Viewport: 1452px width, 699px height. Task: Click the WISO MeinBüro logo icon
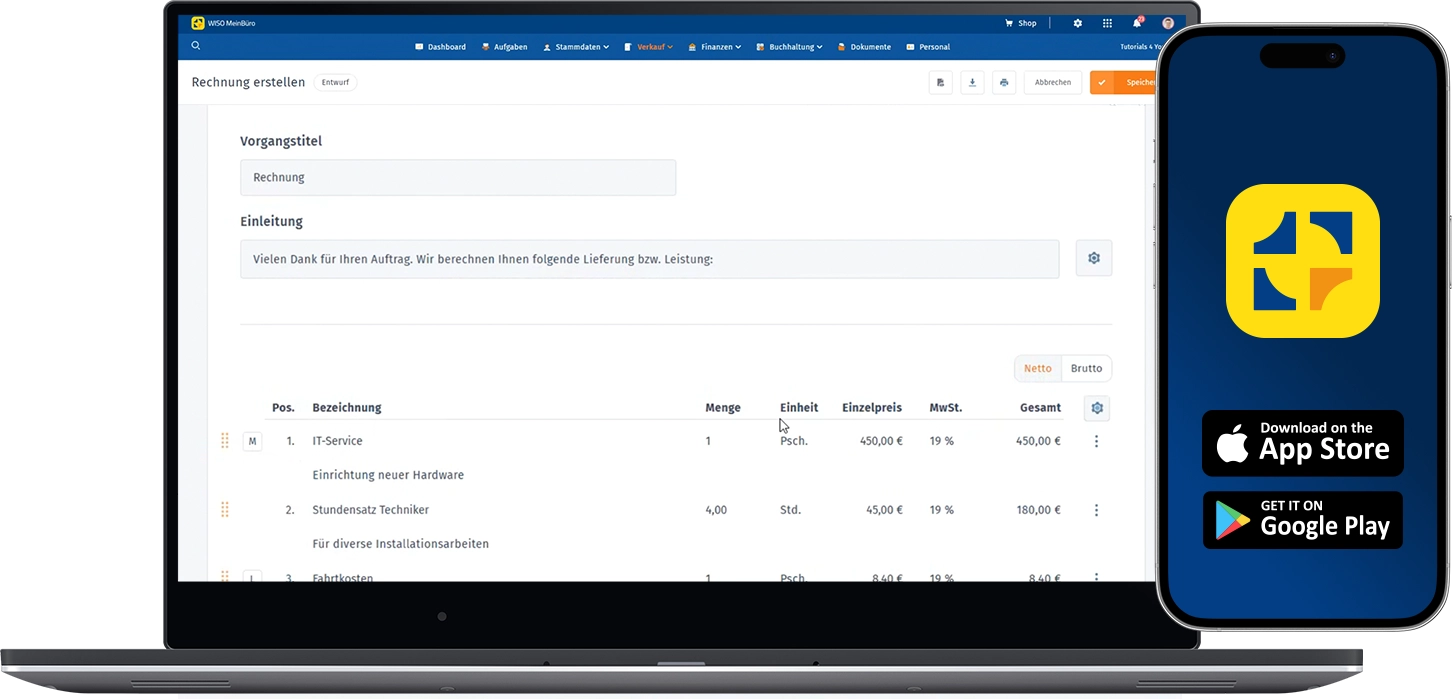click(198, 23)
